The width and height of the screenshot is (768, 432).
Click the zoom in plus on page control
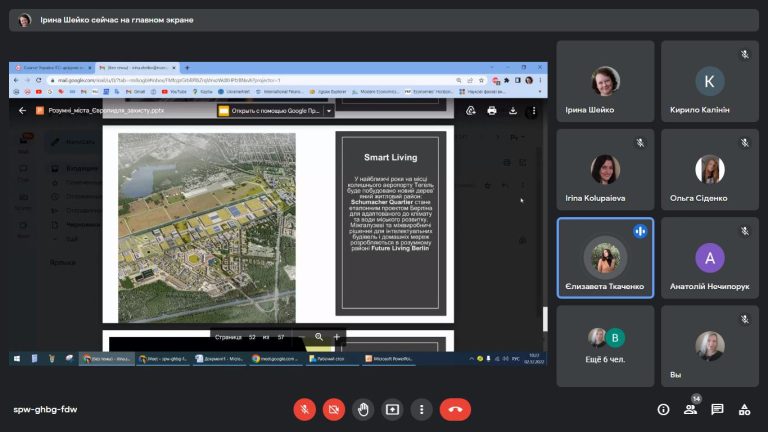[x=336, y=337]
